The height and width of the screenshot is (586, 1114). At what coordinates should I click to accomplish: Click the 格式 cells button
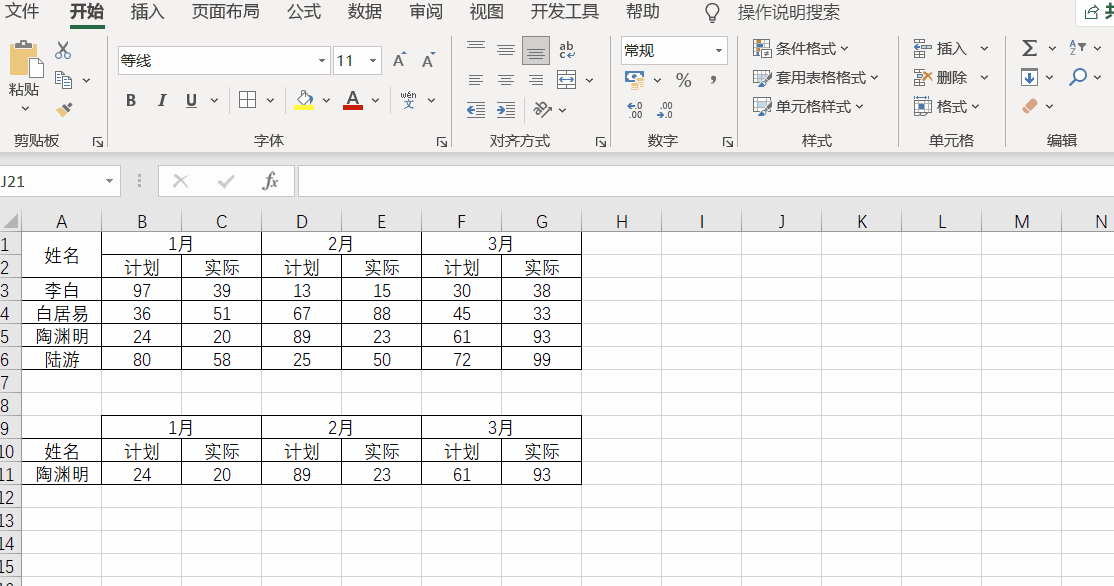pos(947,107)
